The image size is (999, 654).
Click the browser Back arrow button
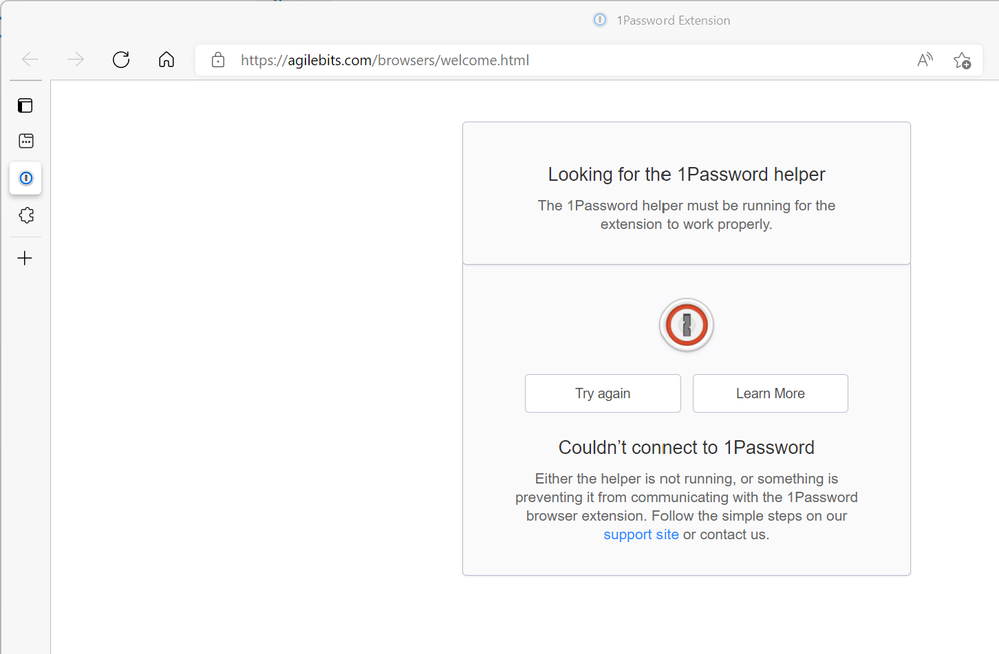(x=30, y=60)
